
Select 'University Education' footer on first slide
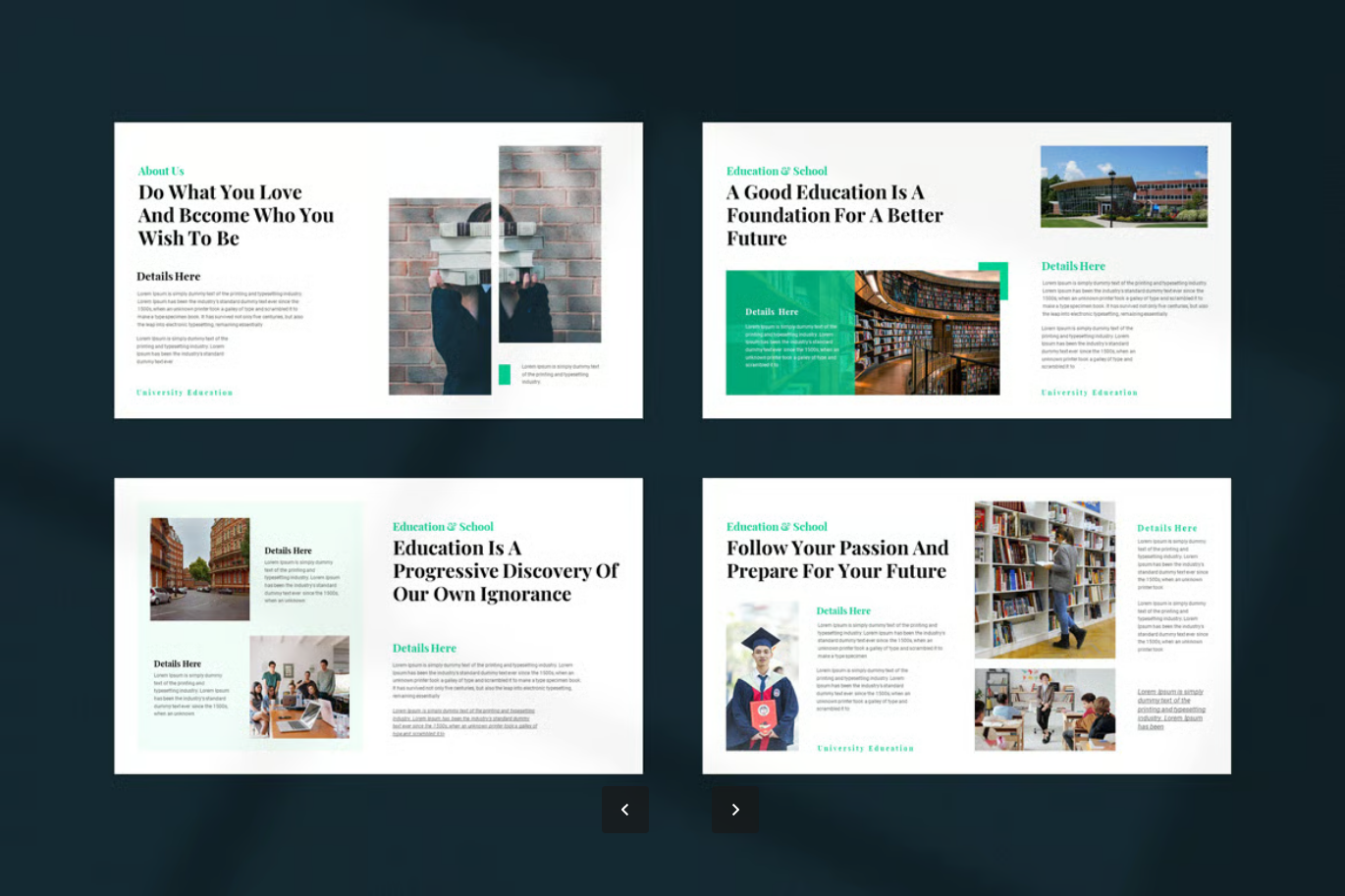[185, 393]
